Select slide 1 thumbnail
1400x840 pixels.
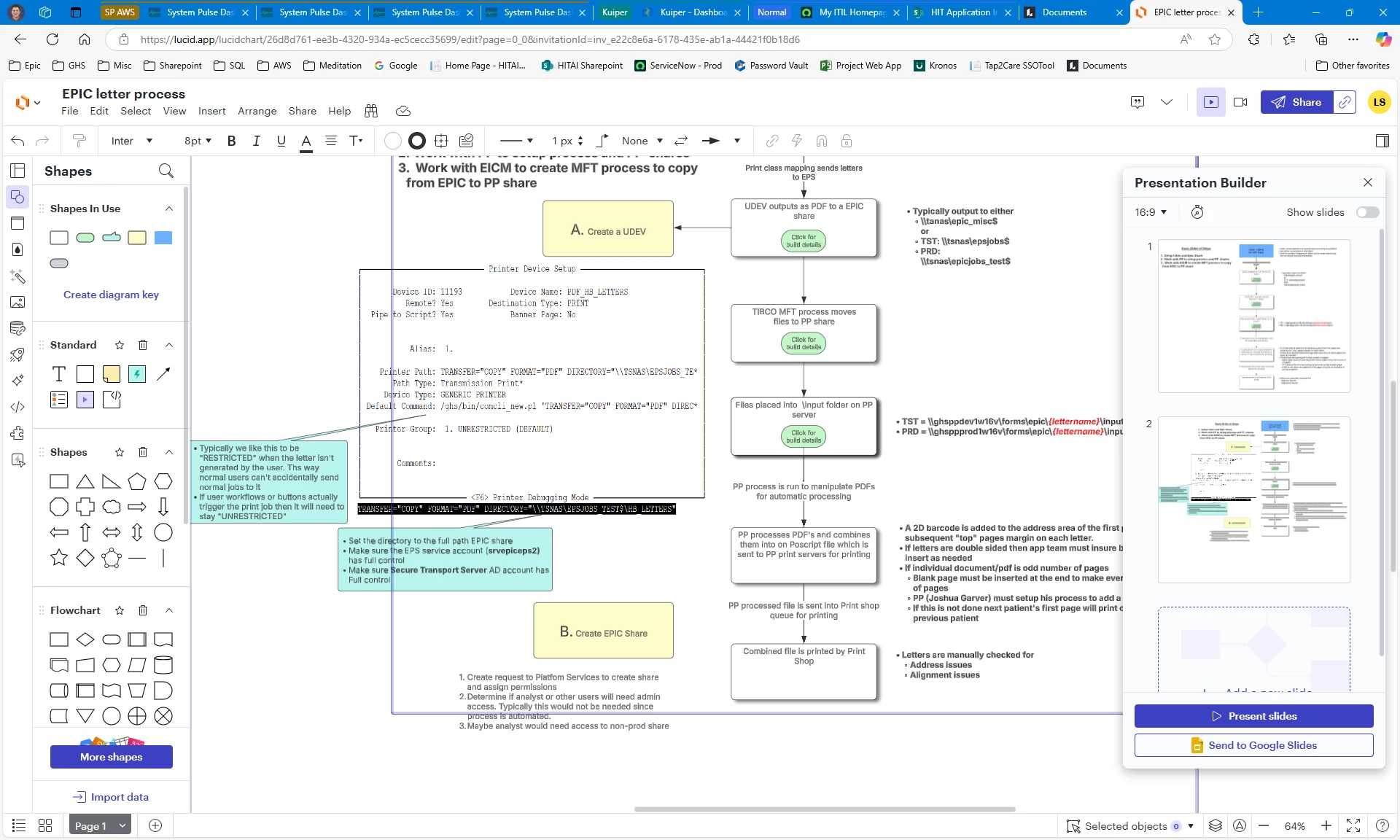[x=1253, y=316]
